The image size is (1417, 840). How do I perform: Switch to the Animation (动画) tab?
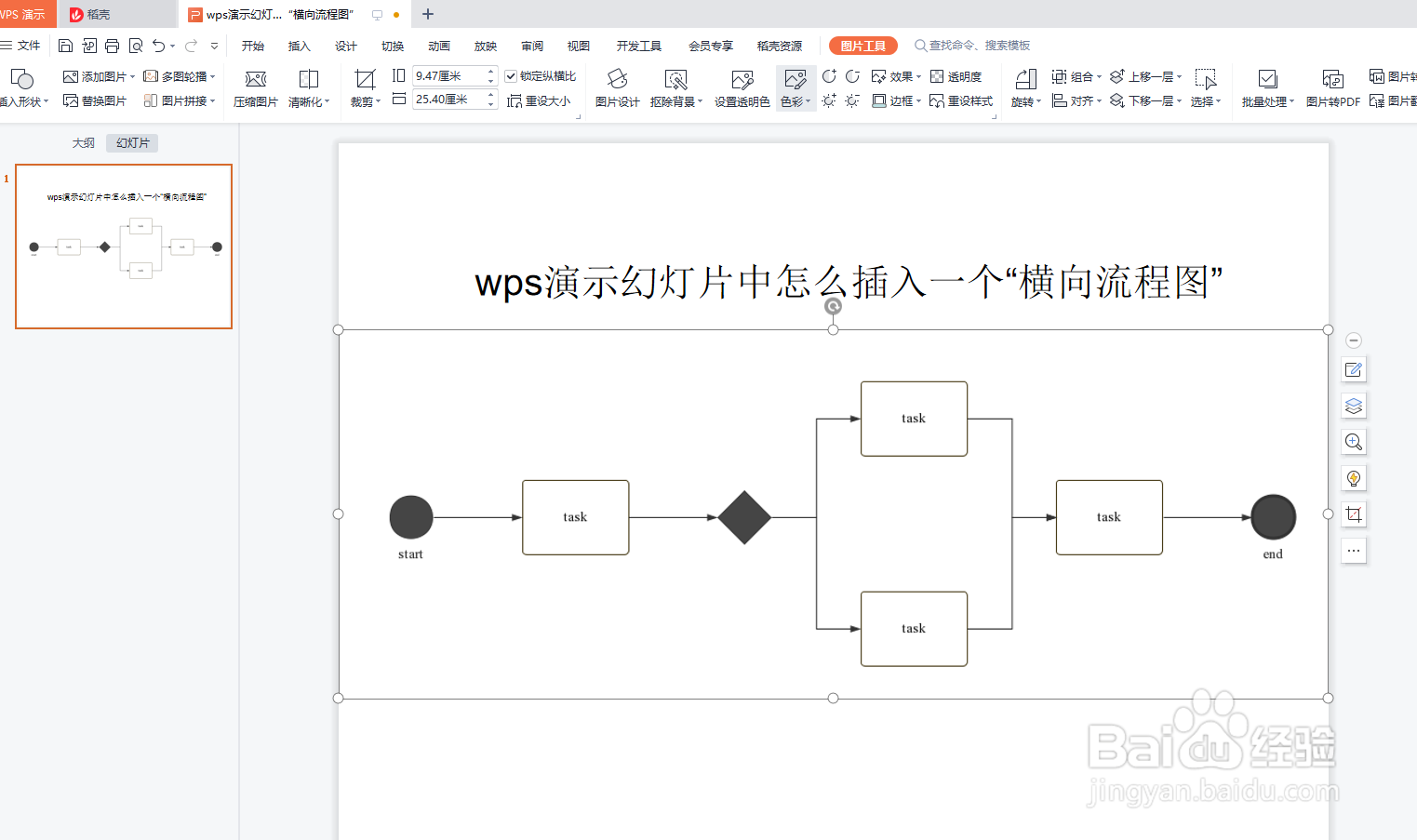click(x=439, y=46)
